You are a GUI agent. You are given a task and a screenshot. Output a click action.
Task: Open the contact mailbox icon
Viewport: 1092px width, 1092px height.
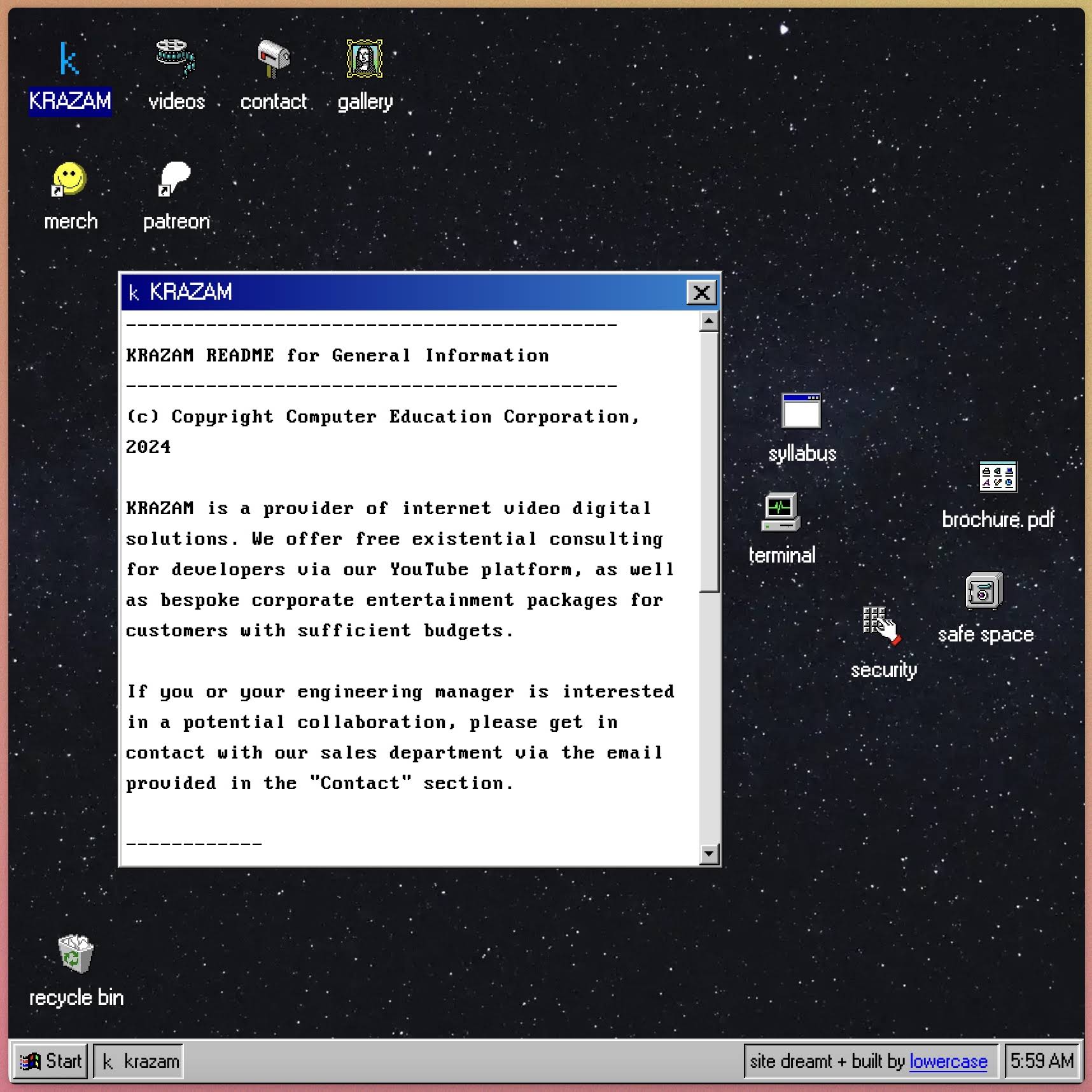(273, 59)
